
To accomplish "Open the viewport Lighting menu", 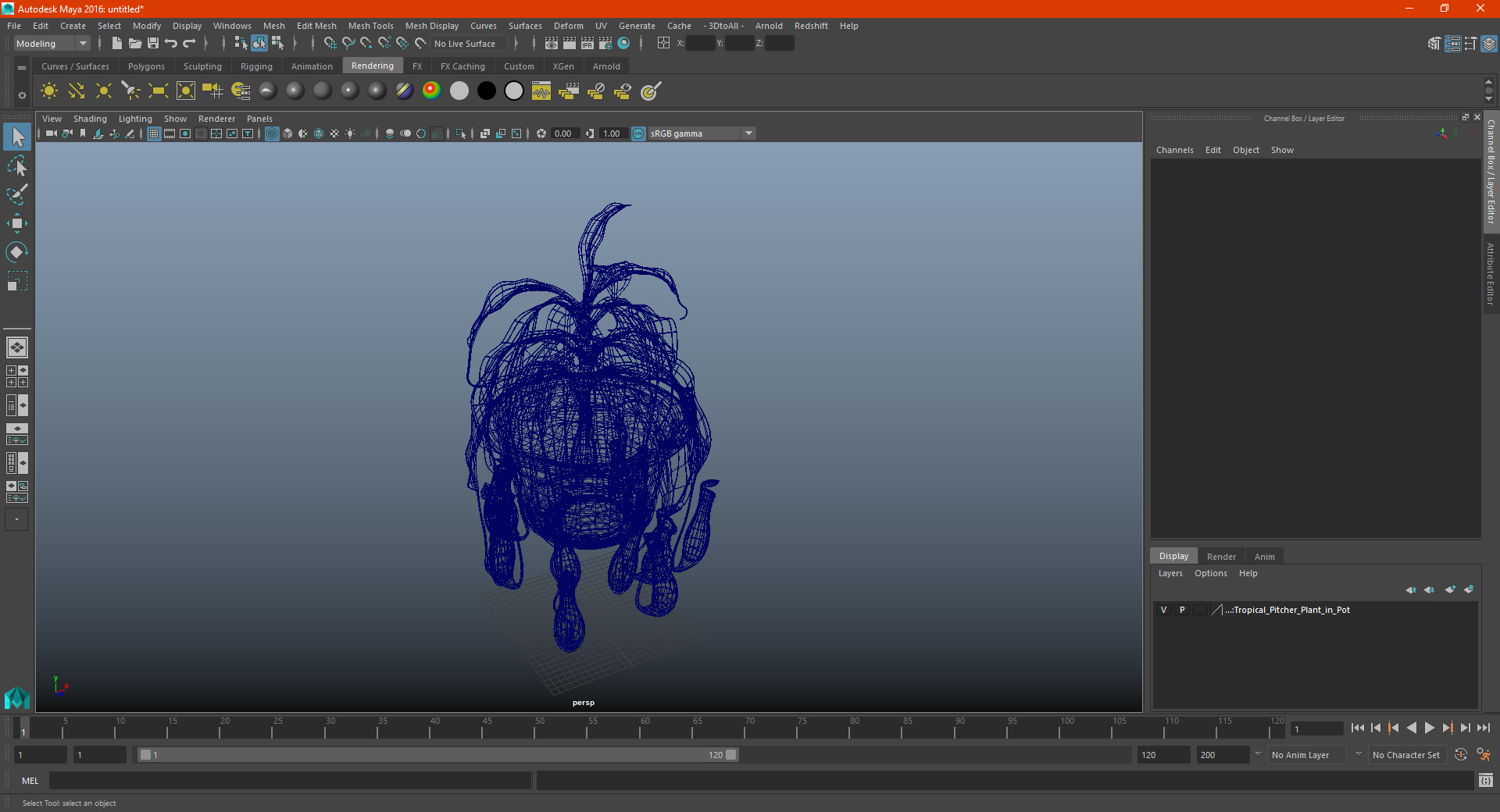I will tap(135, 119).
